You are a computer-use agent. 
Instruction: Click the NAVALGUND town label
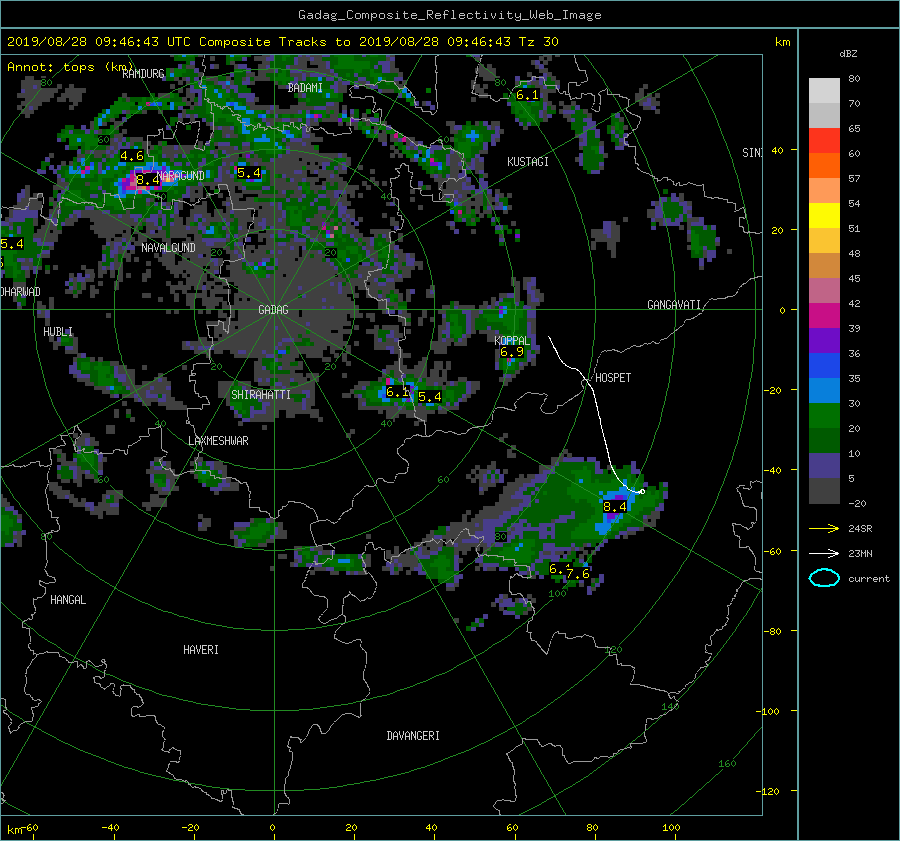click(168, 248)
